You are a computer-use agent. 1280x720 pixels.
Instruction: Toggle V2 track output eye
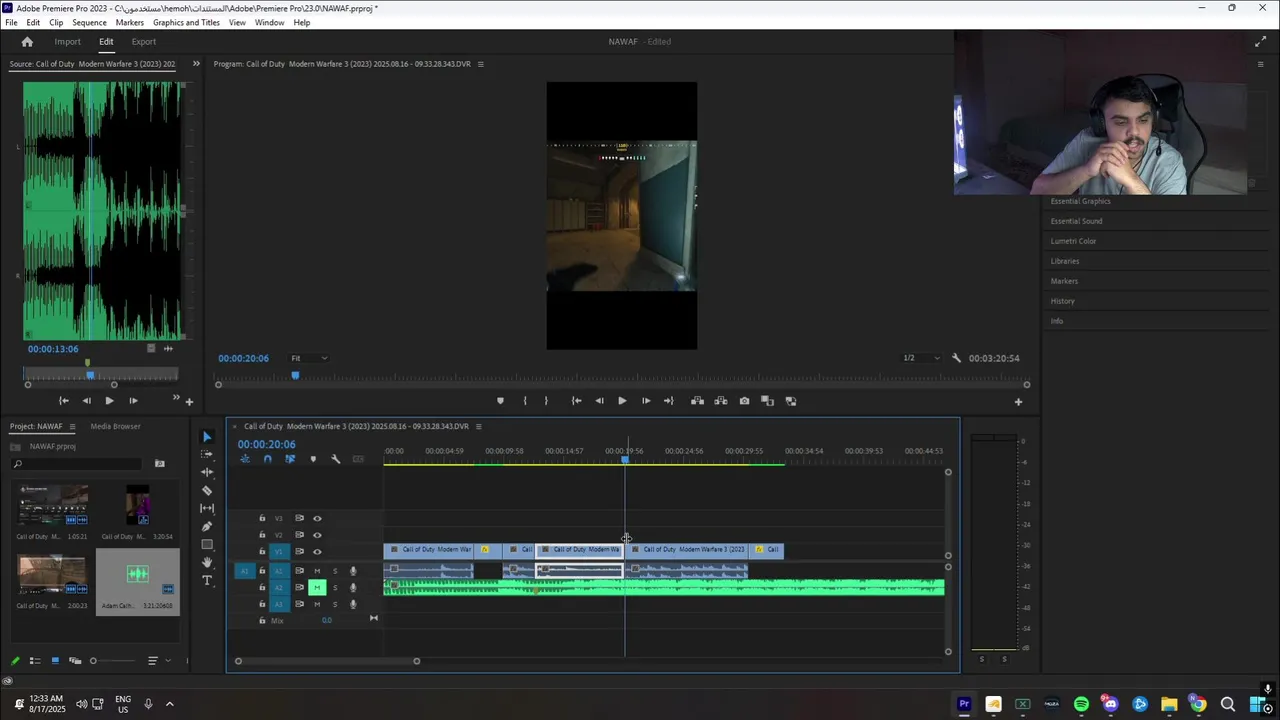coord(317,535)
